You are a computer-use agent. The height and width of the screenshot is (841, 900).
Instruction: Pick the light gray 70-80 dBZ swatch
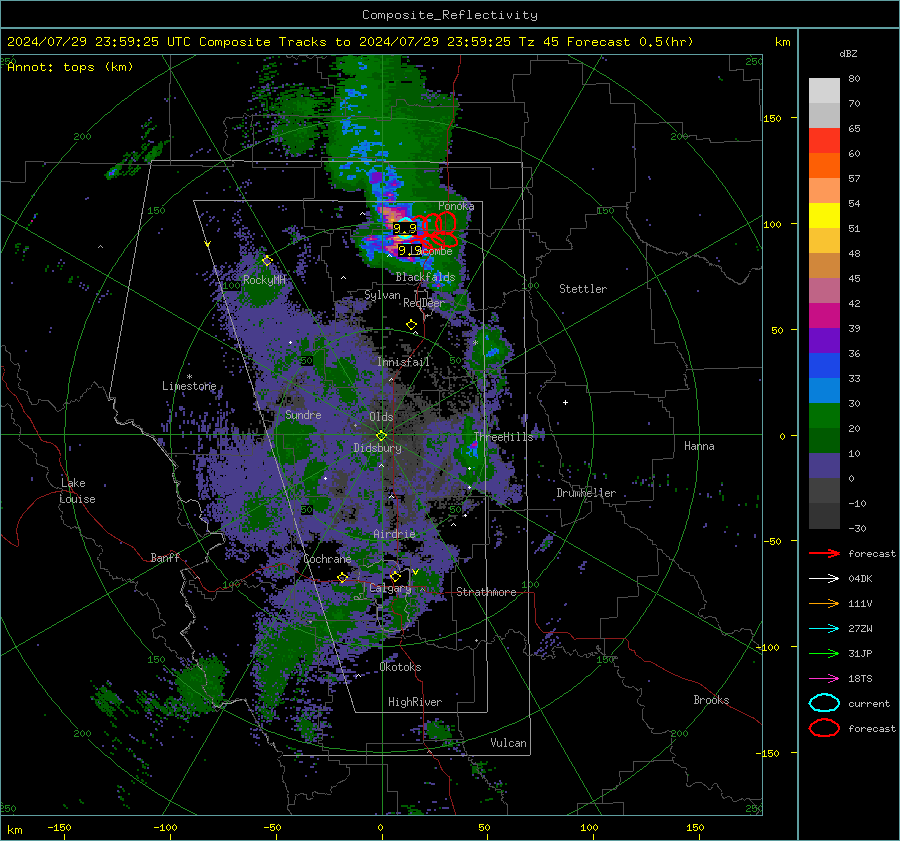pyautogui.click(x=824, y=91)
